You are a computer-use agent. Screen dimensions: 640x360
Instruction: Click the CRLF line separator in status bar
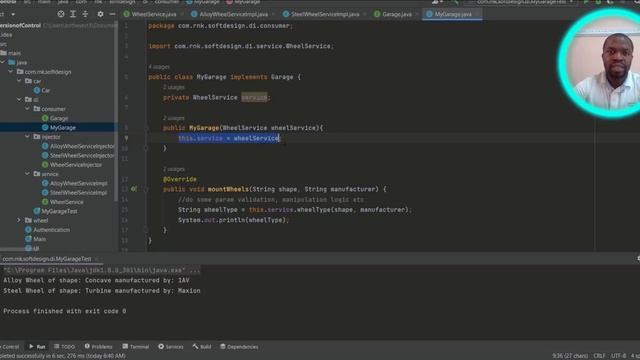tap(599, 356)
